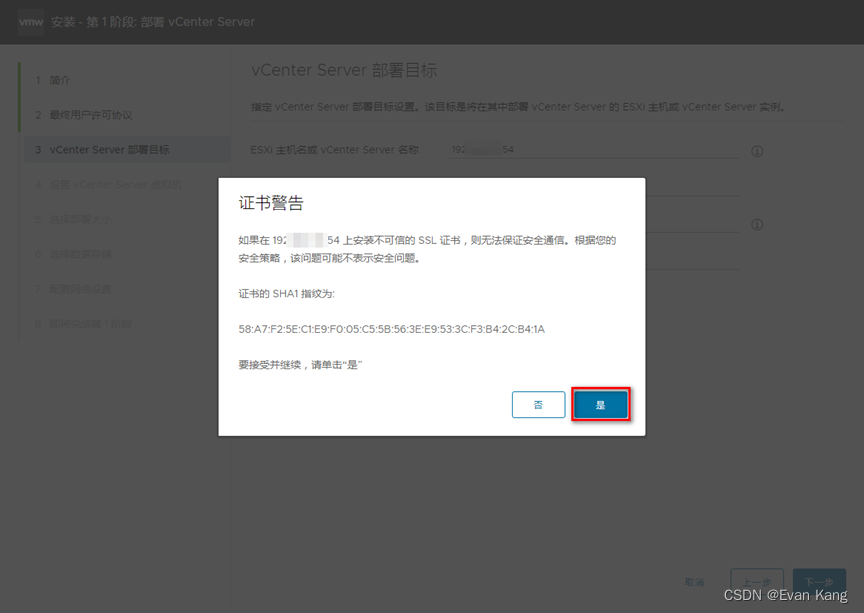
Task: Go to step 2 最终用户许可协议
Action: tap(90, 115)
